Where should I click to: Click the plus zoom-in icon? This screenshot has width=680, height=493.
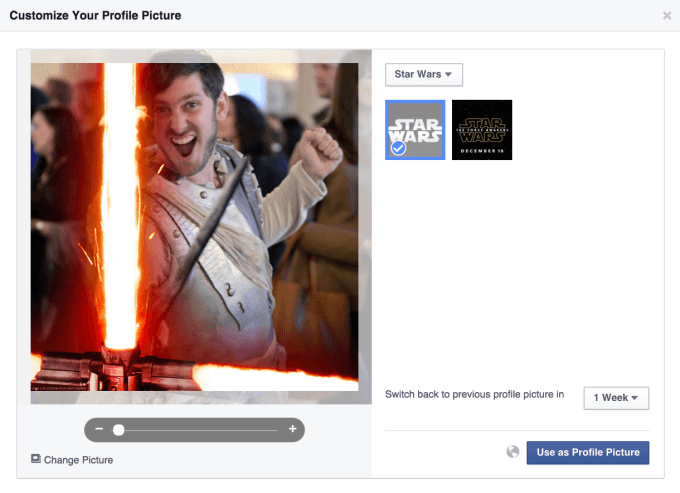[292, 429]
